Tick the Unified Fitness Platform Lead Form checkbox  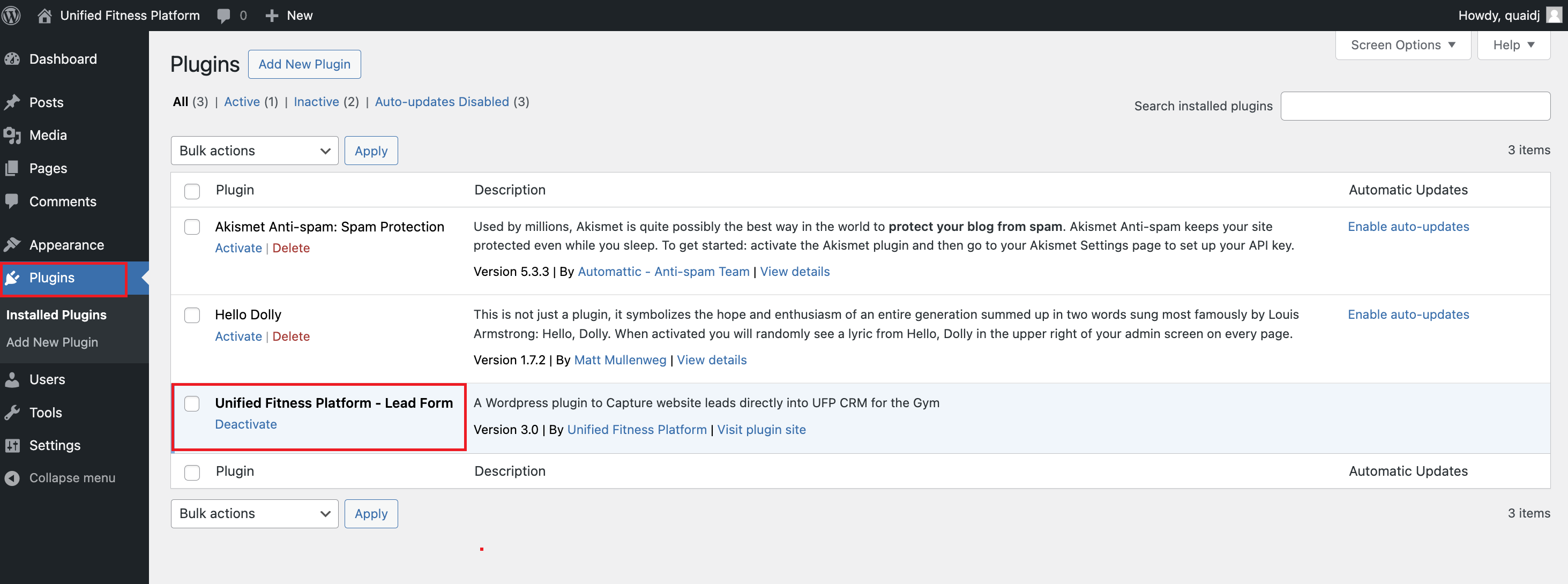point(192,403)
